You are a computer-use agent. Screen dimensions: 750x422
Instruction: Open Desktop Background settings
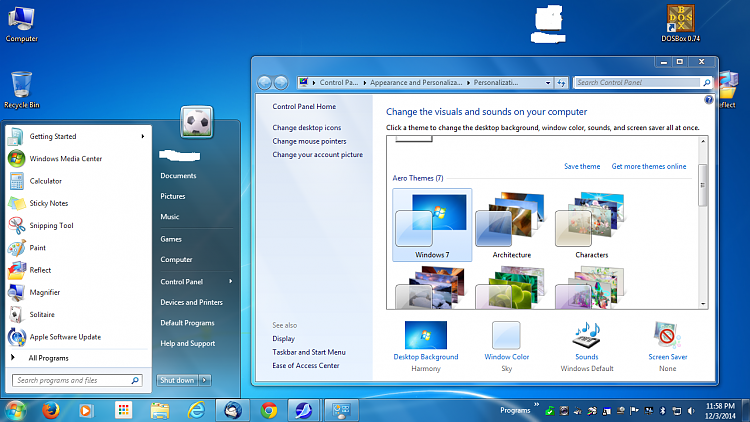tap(426, 346)
